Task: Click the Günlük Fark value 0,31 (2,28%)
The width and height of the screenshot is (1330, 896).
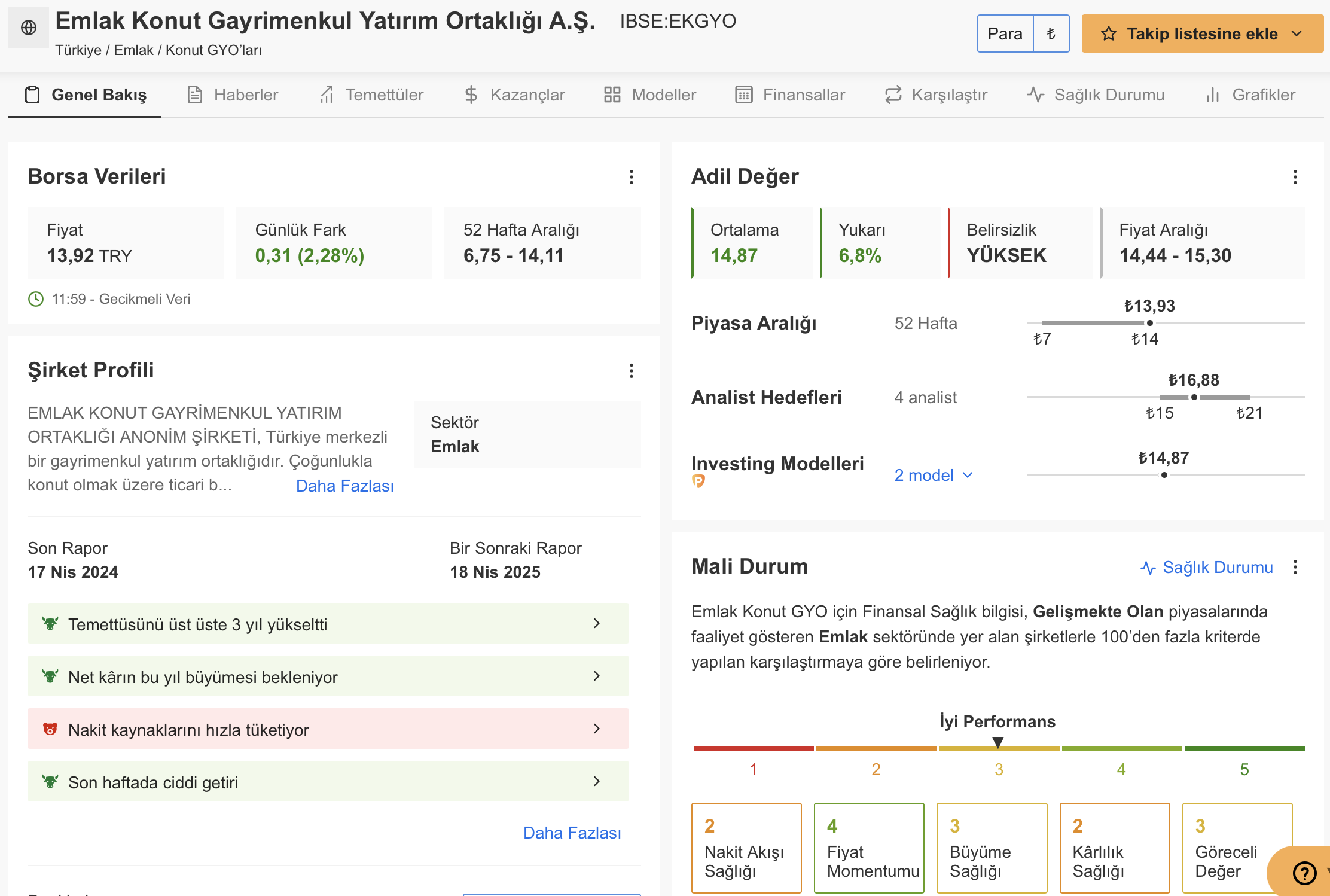Action: tap(310, 255)
